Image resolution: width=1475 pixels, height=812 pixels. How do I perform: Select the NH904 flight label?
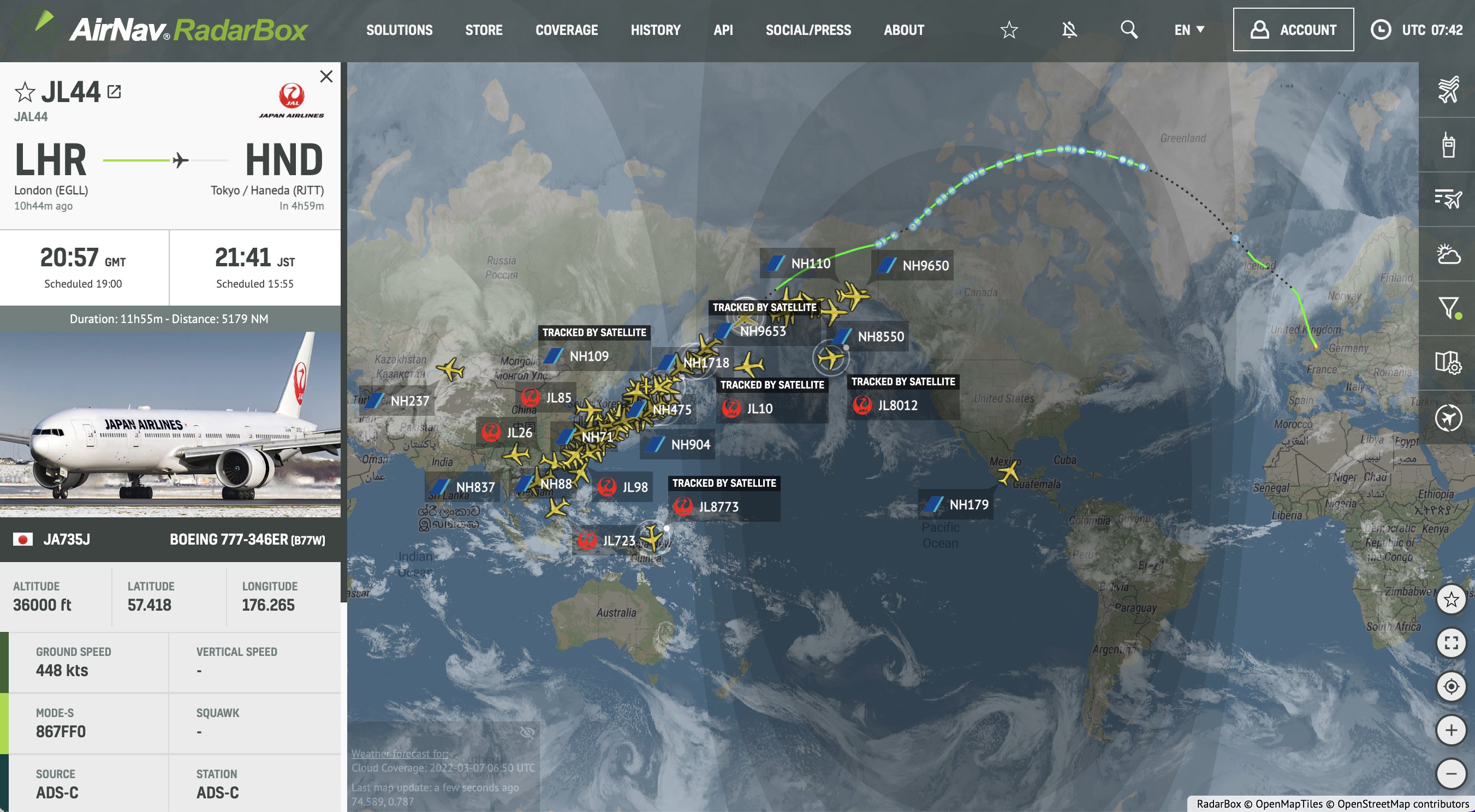pos(679,445)
